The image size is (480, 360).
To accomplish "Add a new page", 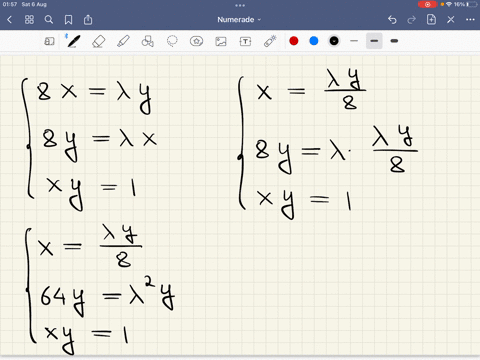I will (x=431, y=19).
